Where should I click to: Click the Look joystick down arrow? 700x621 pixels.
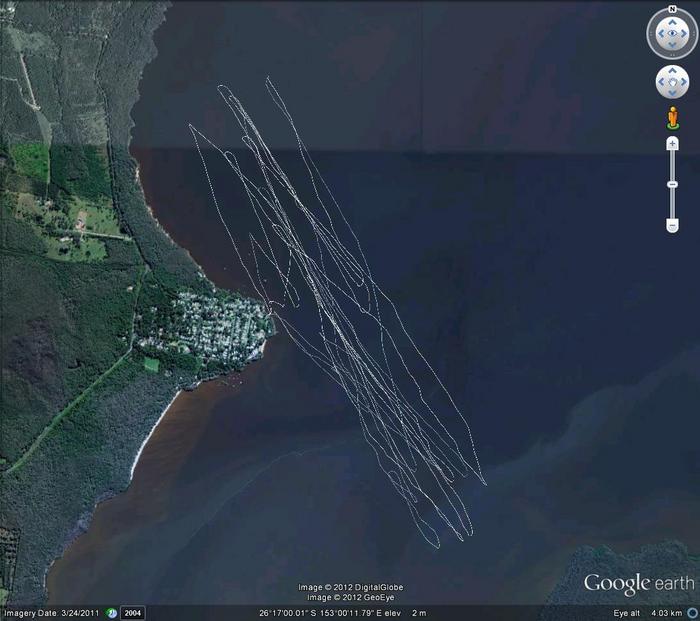(x=671, y=46)
